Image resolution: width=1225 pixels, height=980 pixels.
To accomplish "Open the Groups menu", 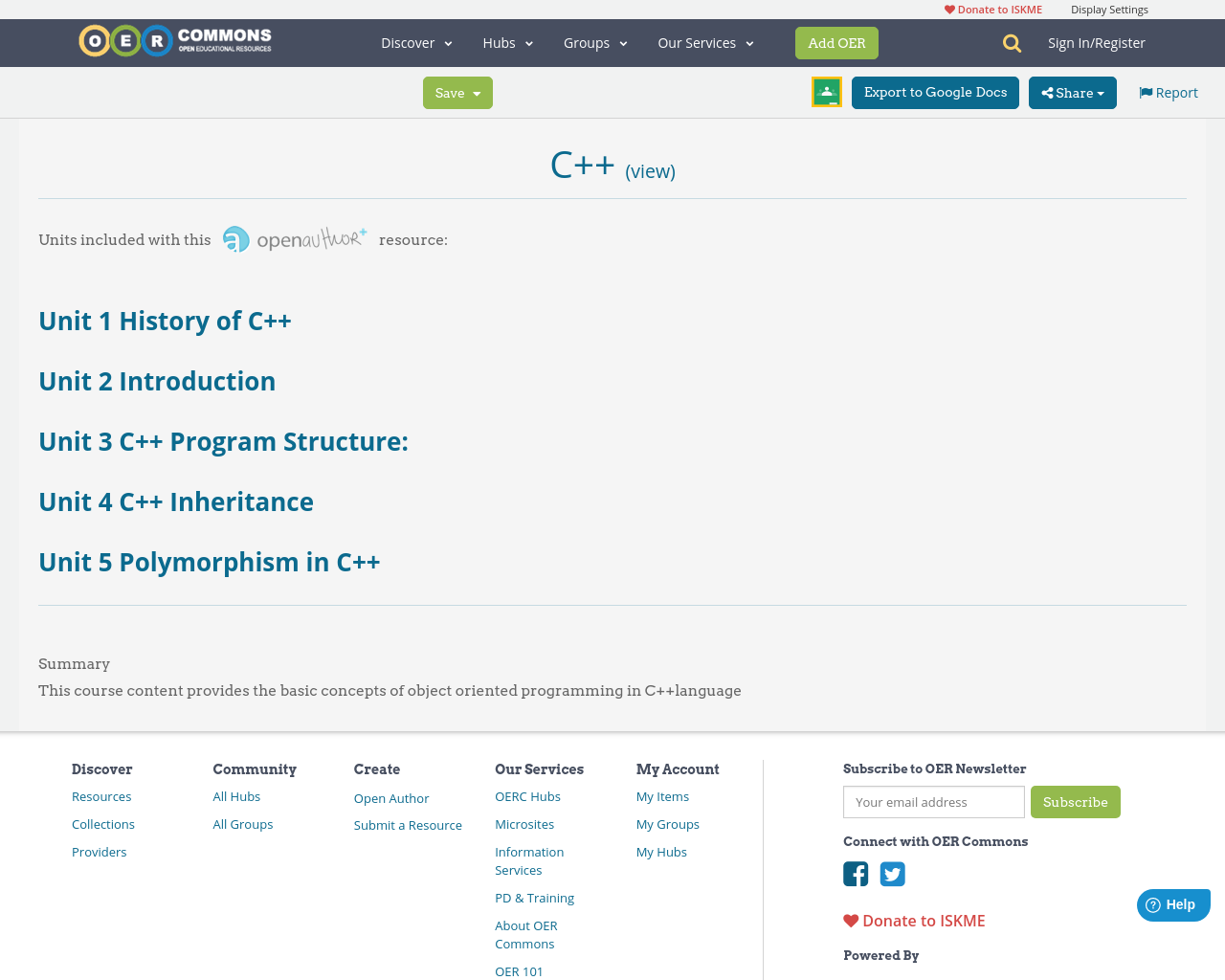I will pyautogui.click(x=595, y=42).
